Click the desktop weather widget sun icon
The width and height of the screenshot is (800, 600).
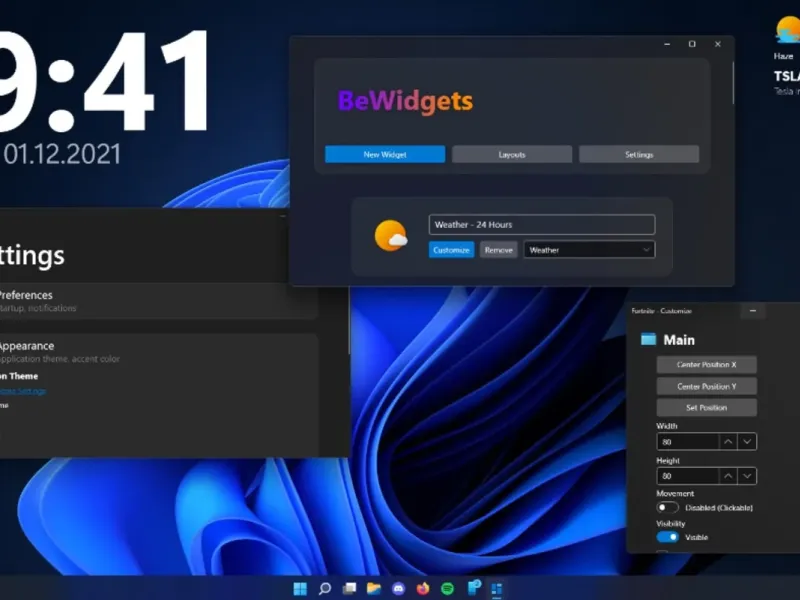(788, 30)
